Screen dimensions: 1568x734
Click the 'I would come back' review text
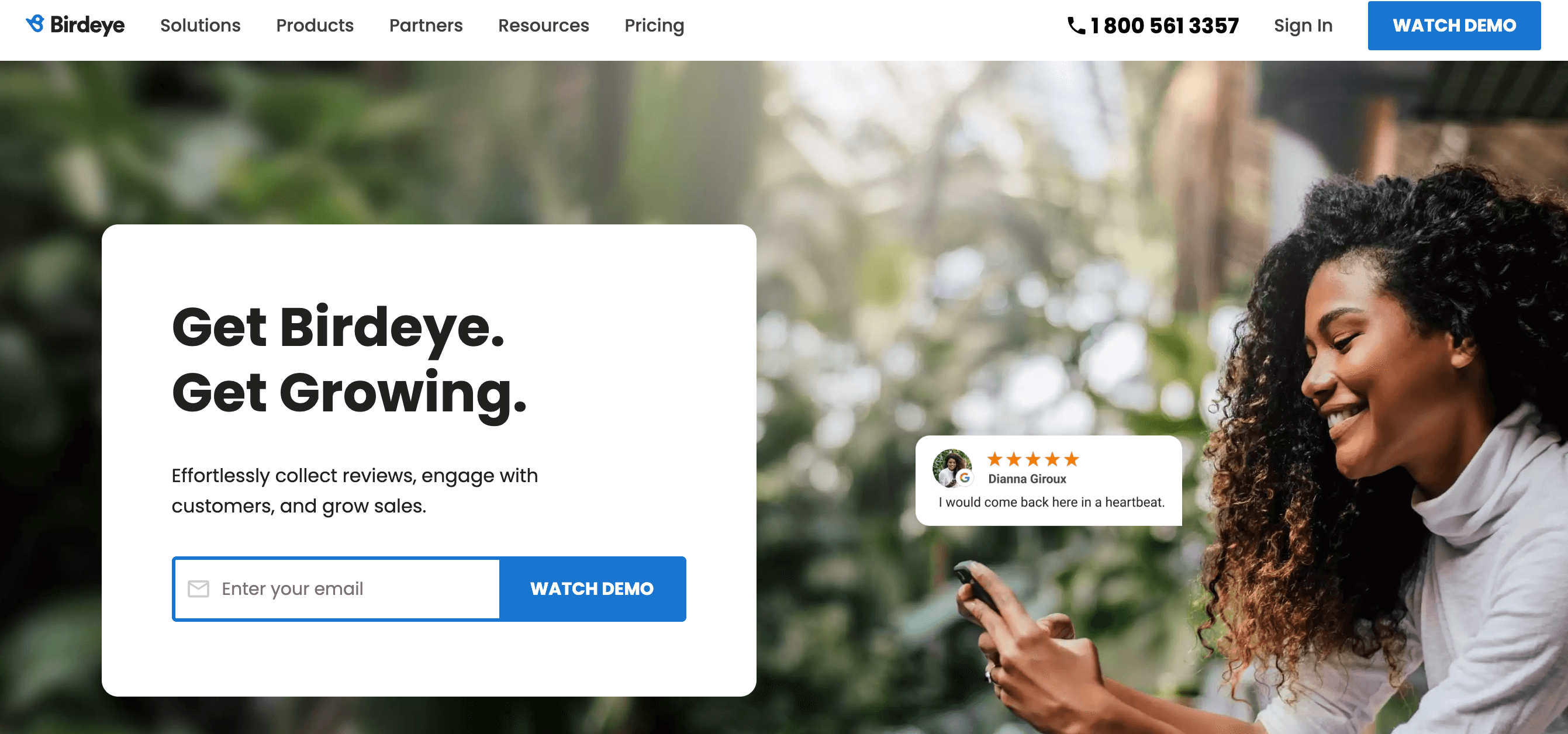point(1051,502)
